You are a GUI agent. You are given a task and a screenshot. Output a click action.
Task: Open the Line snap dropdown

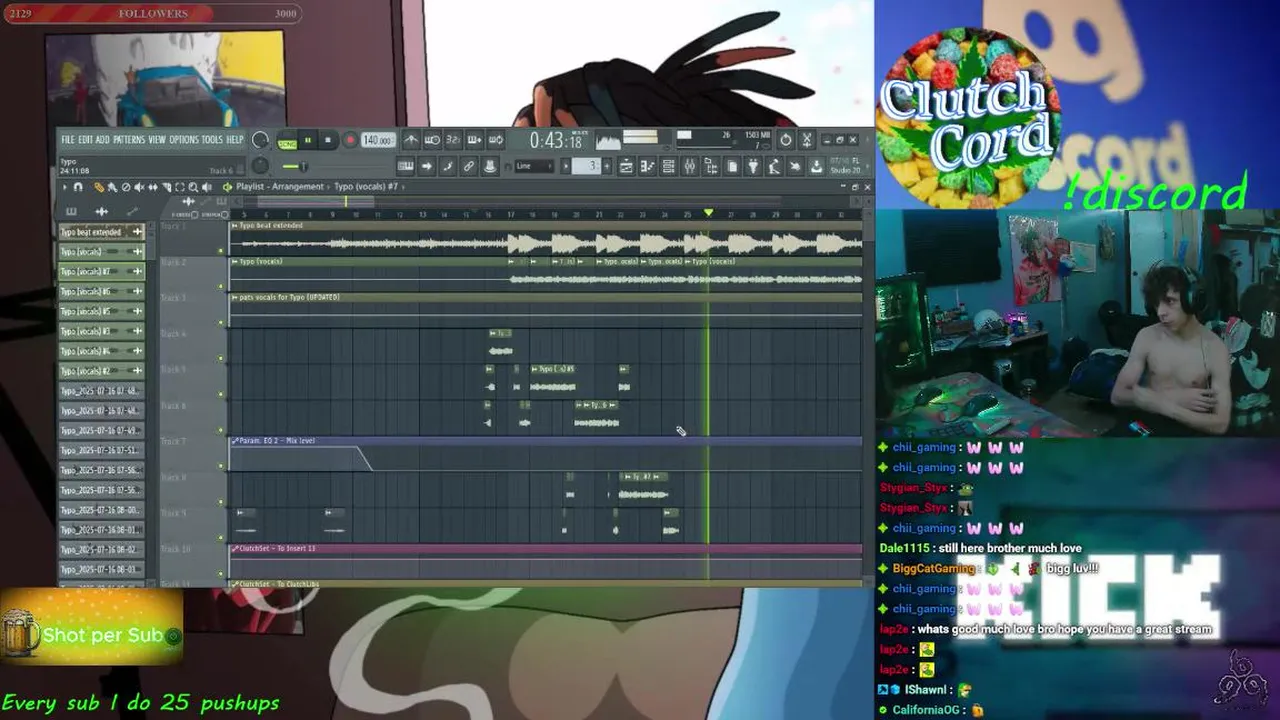point(534,166)
